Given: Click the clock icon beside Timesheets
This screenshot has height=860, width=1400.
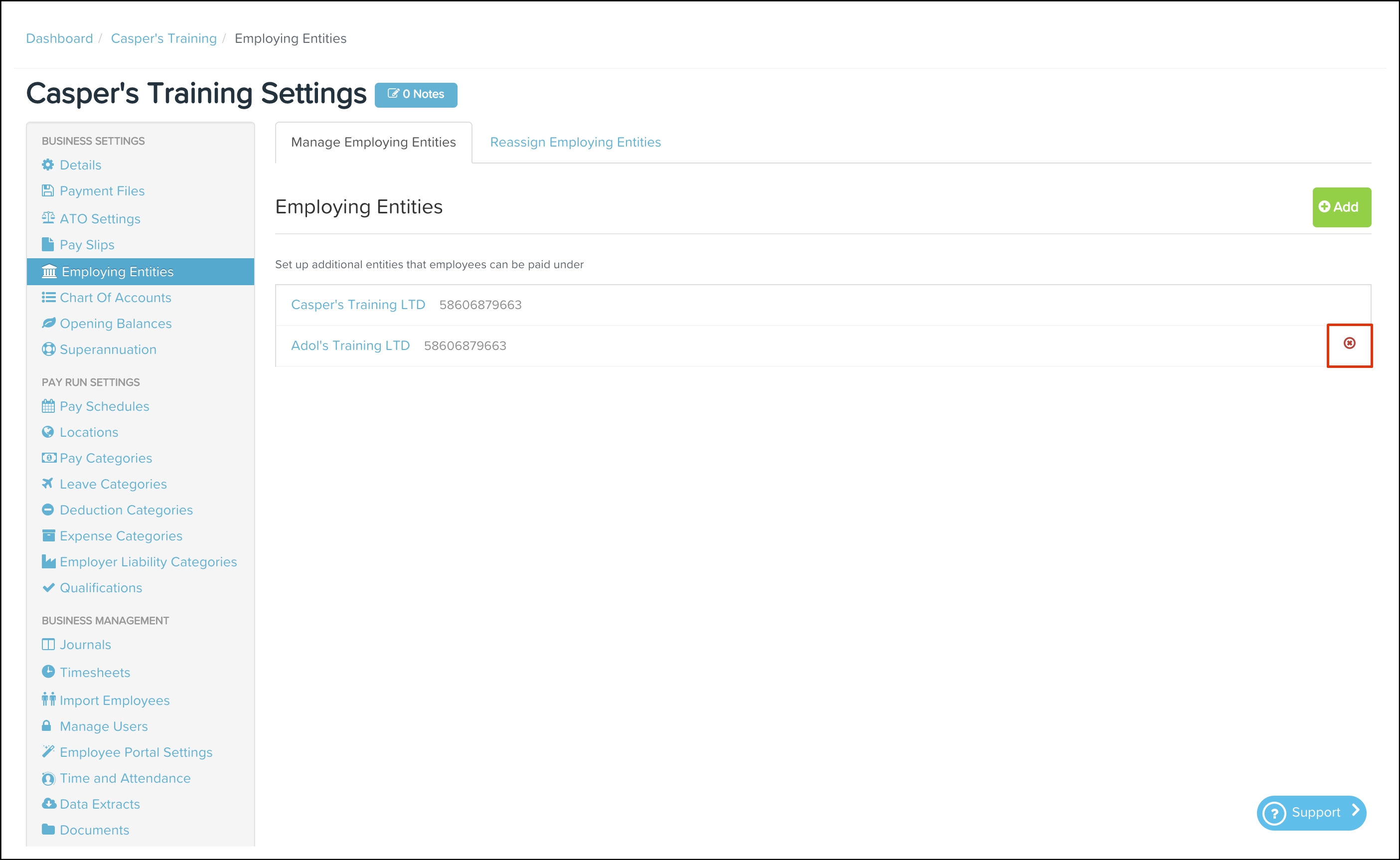Looking at the screenshot, I should (48, 672).
